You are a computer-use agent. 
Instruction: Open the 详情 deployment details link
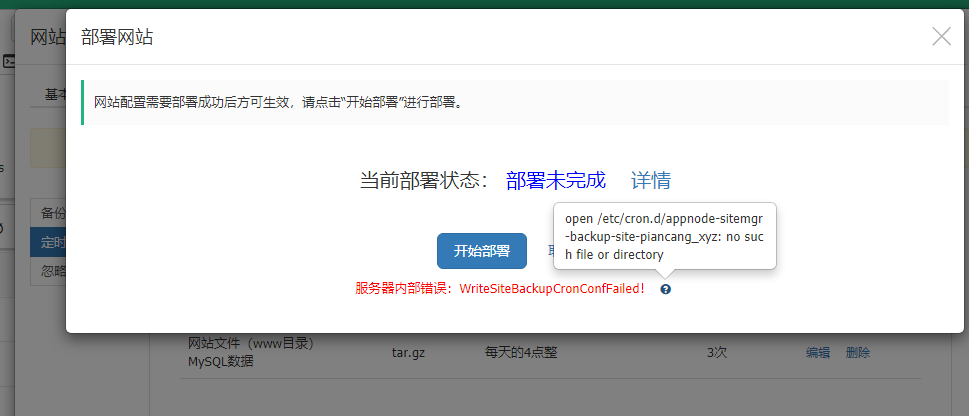point(650,180)
